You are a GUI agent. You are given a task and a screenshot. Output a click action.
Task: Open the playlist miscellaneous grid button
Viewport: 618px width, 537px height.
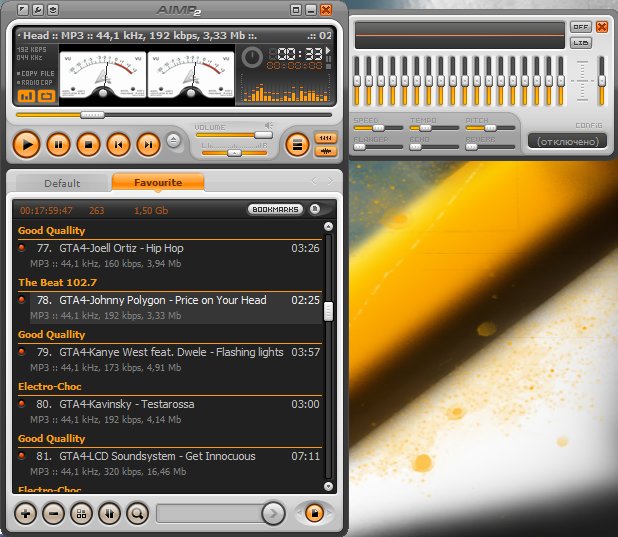[82, 514]
